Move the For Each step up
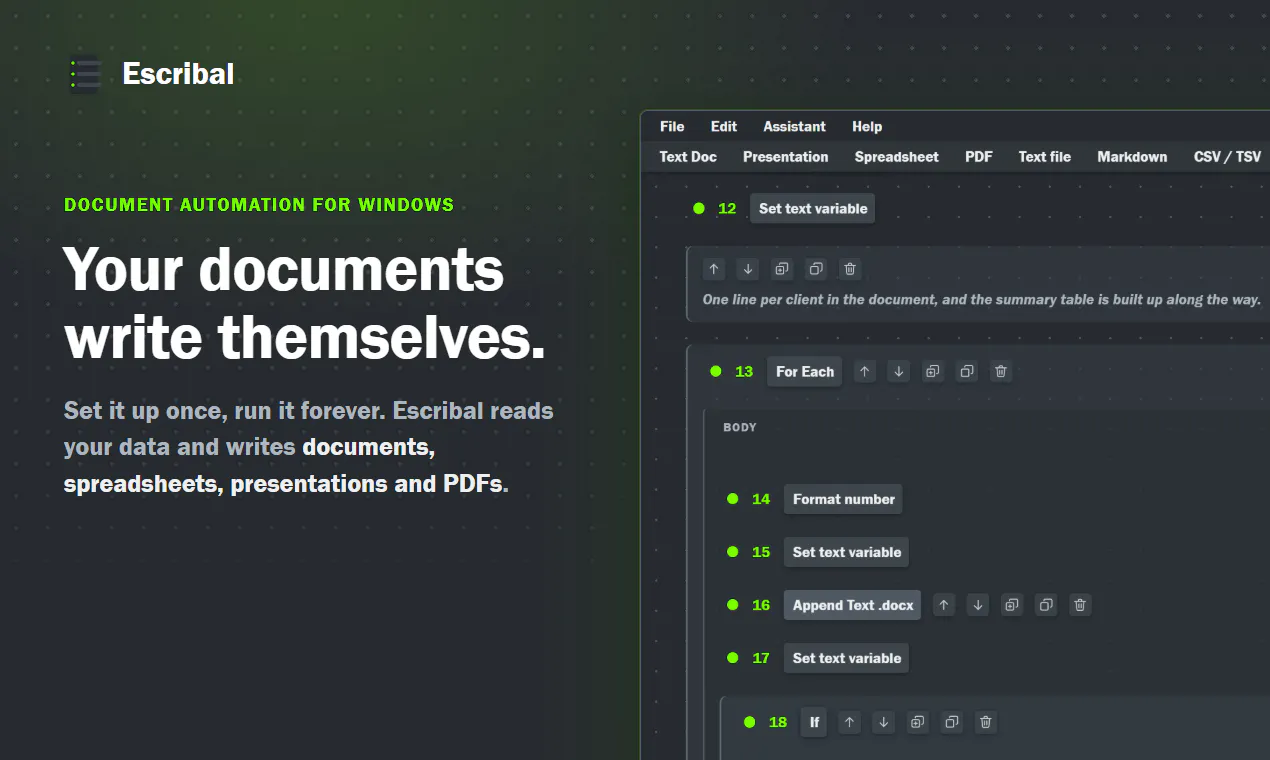This screenshot has width=1270, height=760. point(865,372)
